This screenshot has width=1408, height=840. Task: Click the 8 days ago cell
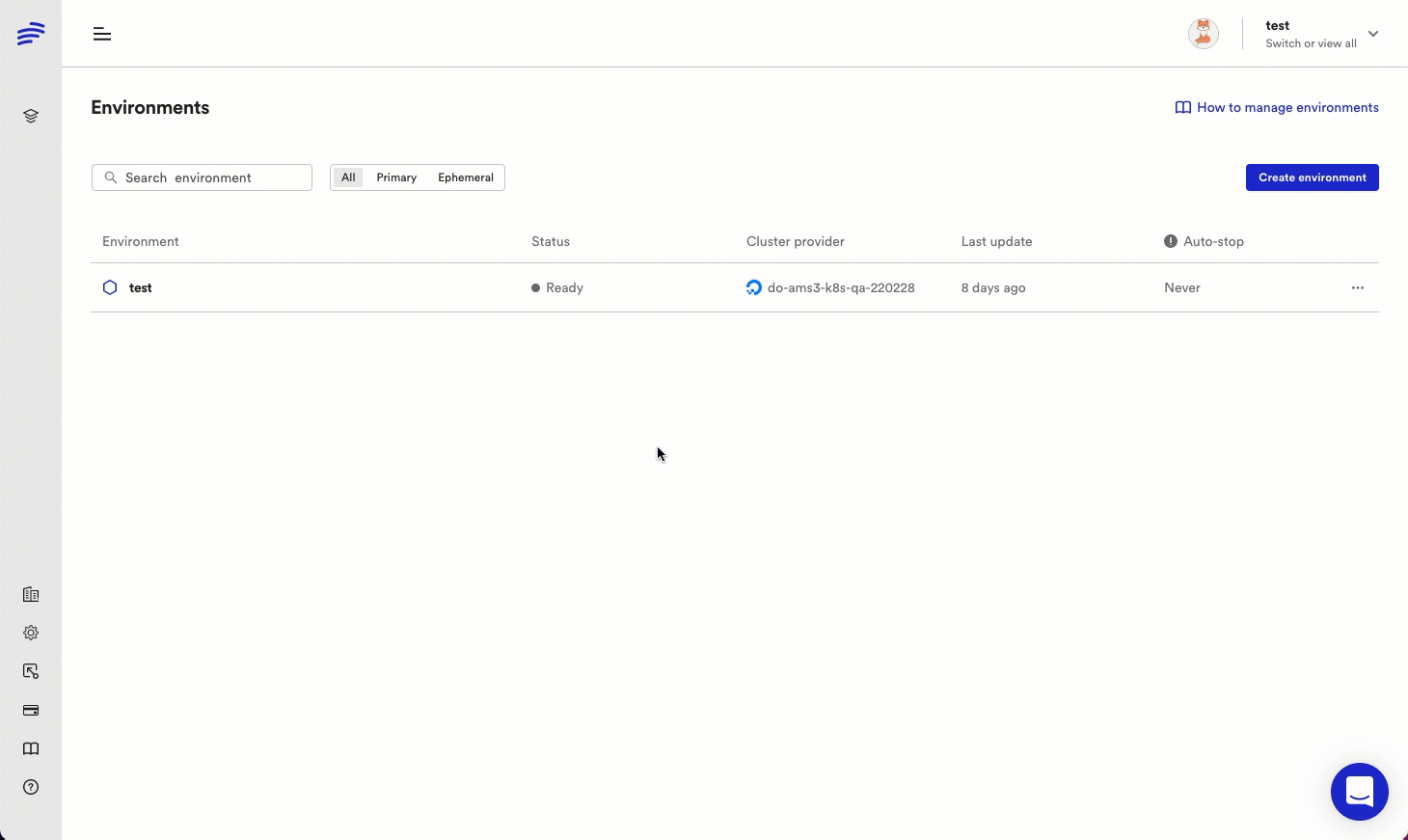(x=993, y=287)
